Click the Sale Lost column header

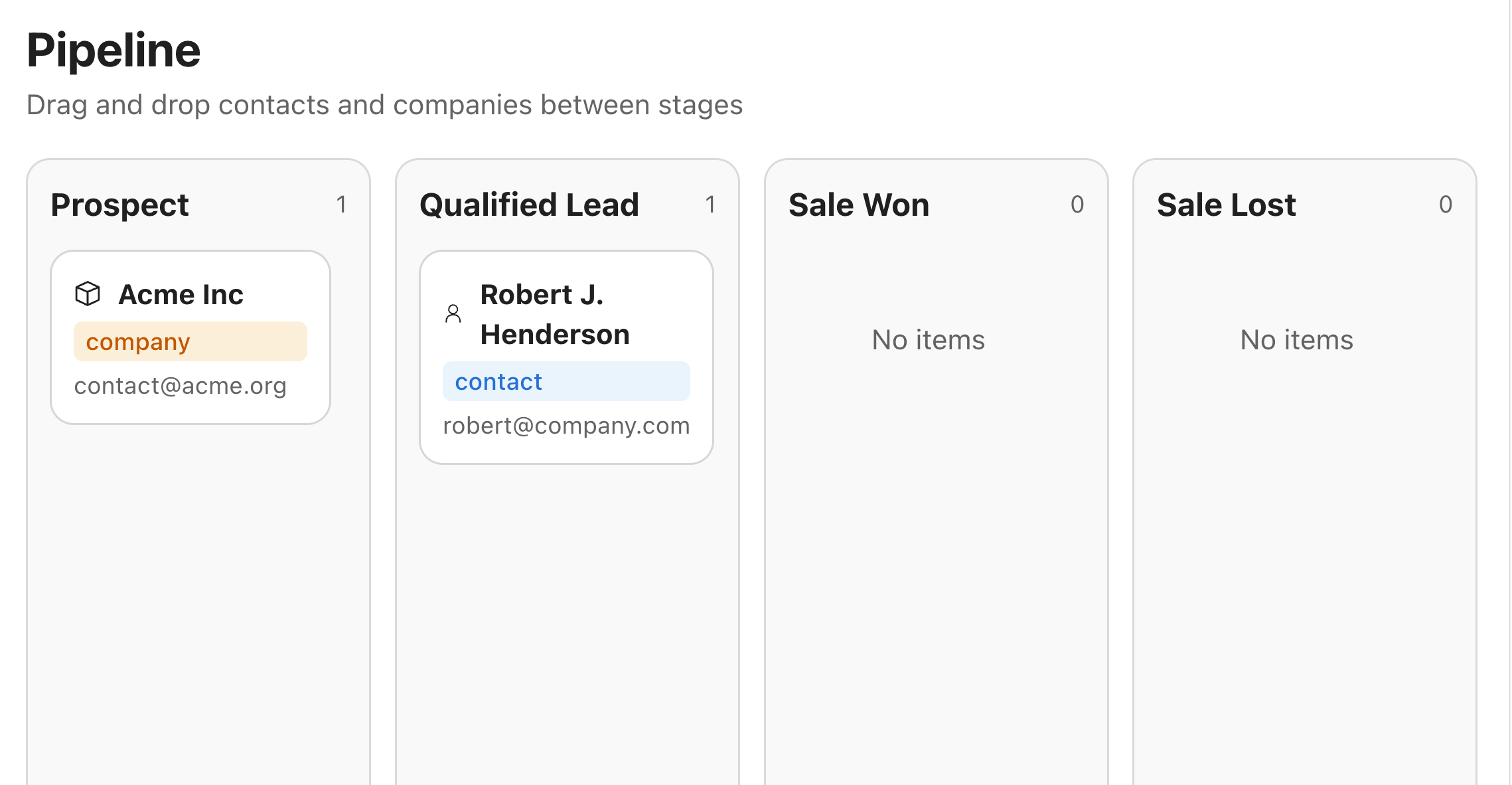[1226, 205]
